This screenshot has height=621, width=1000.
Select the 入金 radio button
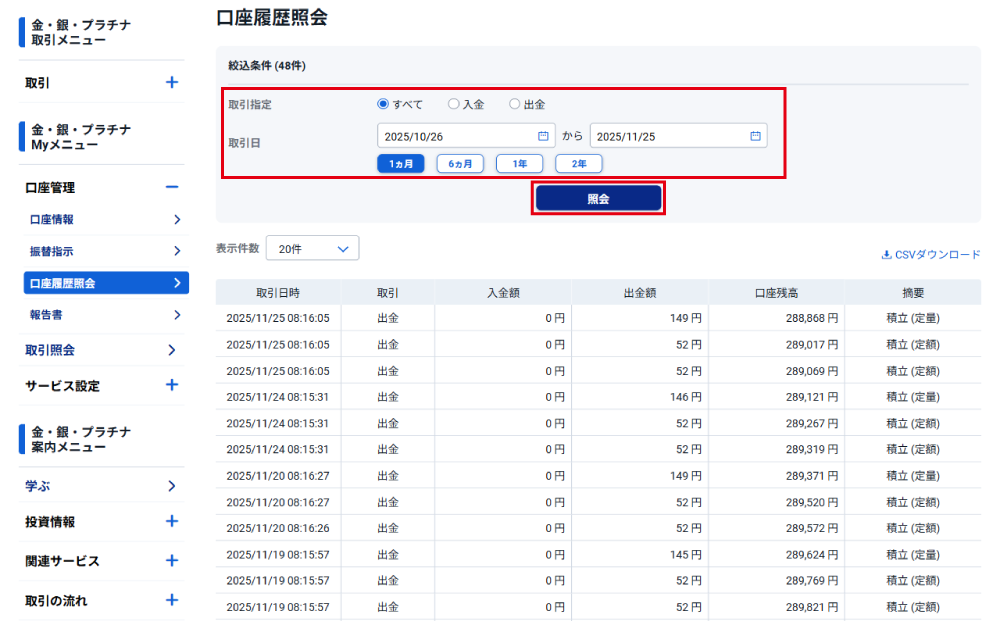click(x=453, y=104)
